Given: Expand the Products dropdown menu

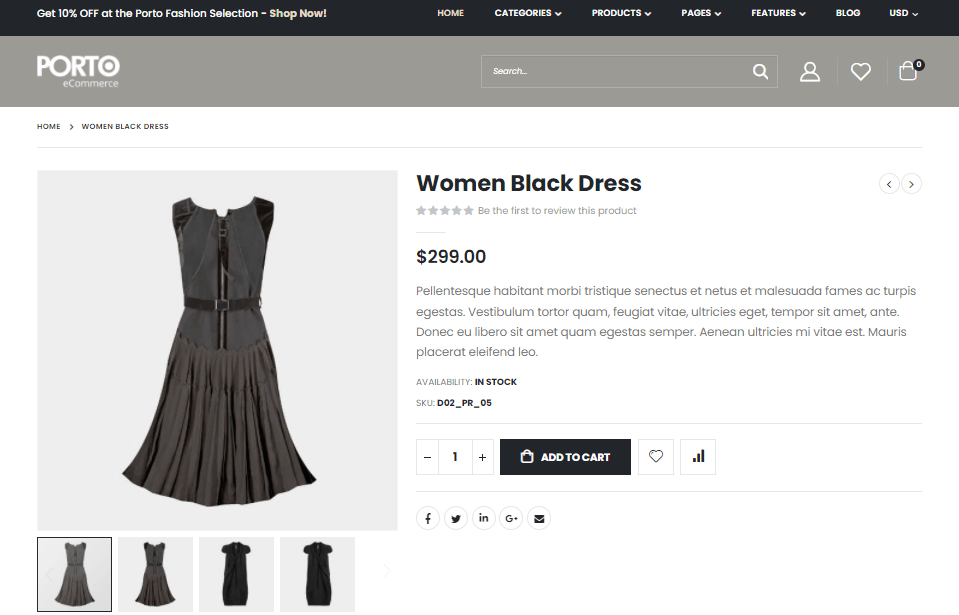Looking at the screenshot, I should point(621,13).
